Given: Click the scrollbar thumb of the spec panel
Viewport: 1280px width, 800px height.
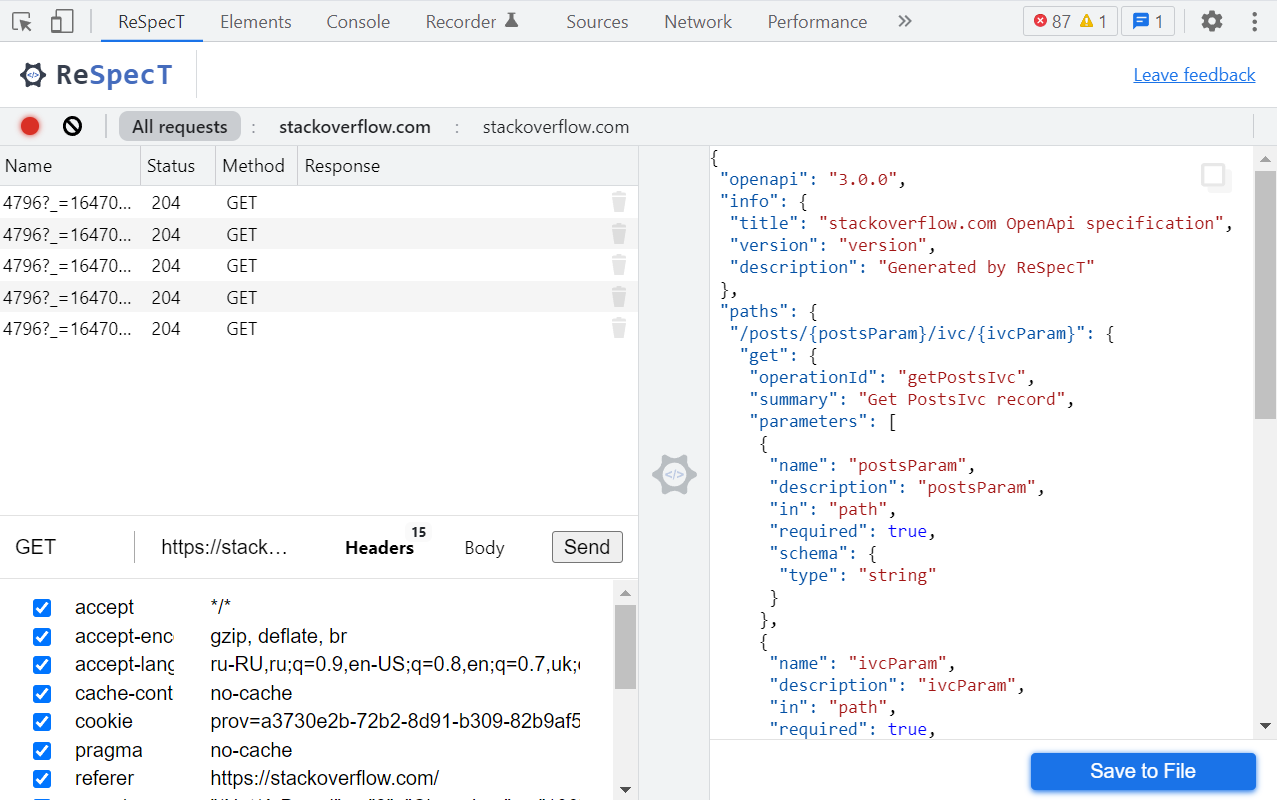Looking at the screenshot, I should coord(1265,294).
